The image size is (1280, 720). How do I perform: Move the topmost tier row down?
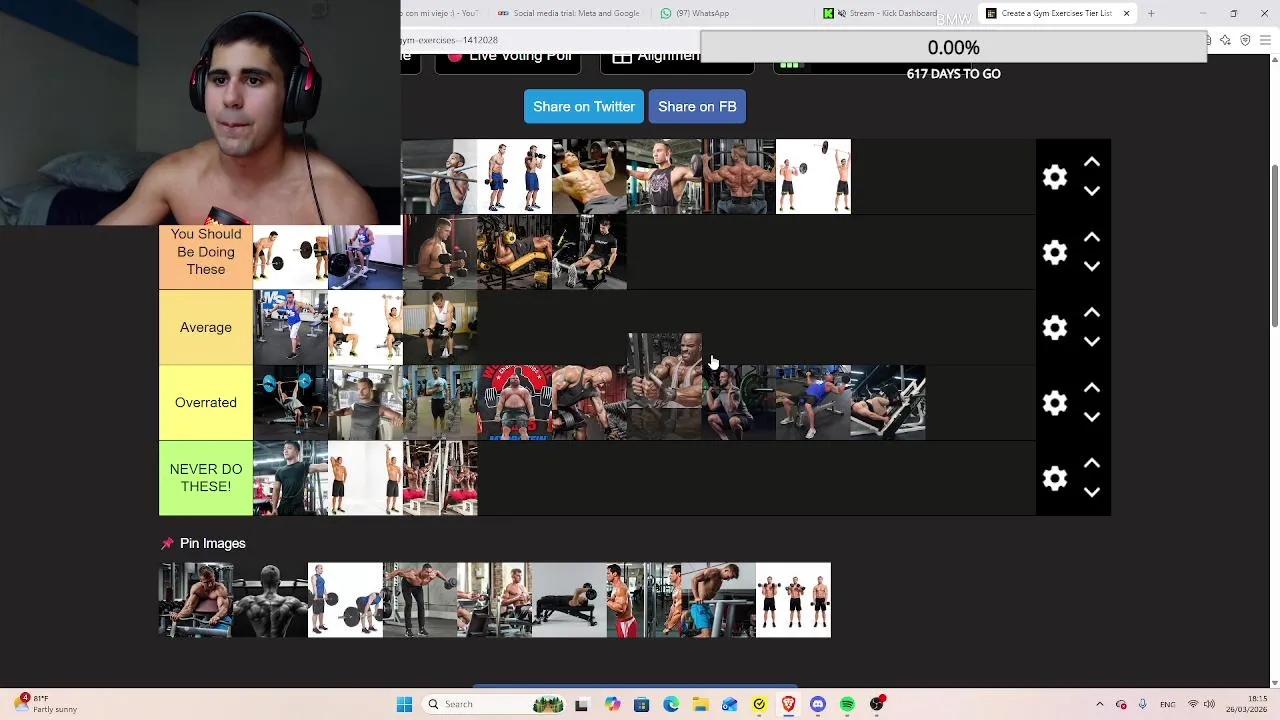(x=1092, y=191)
